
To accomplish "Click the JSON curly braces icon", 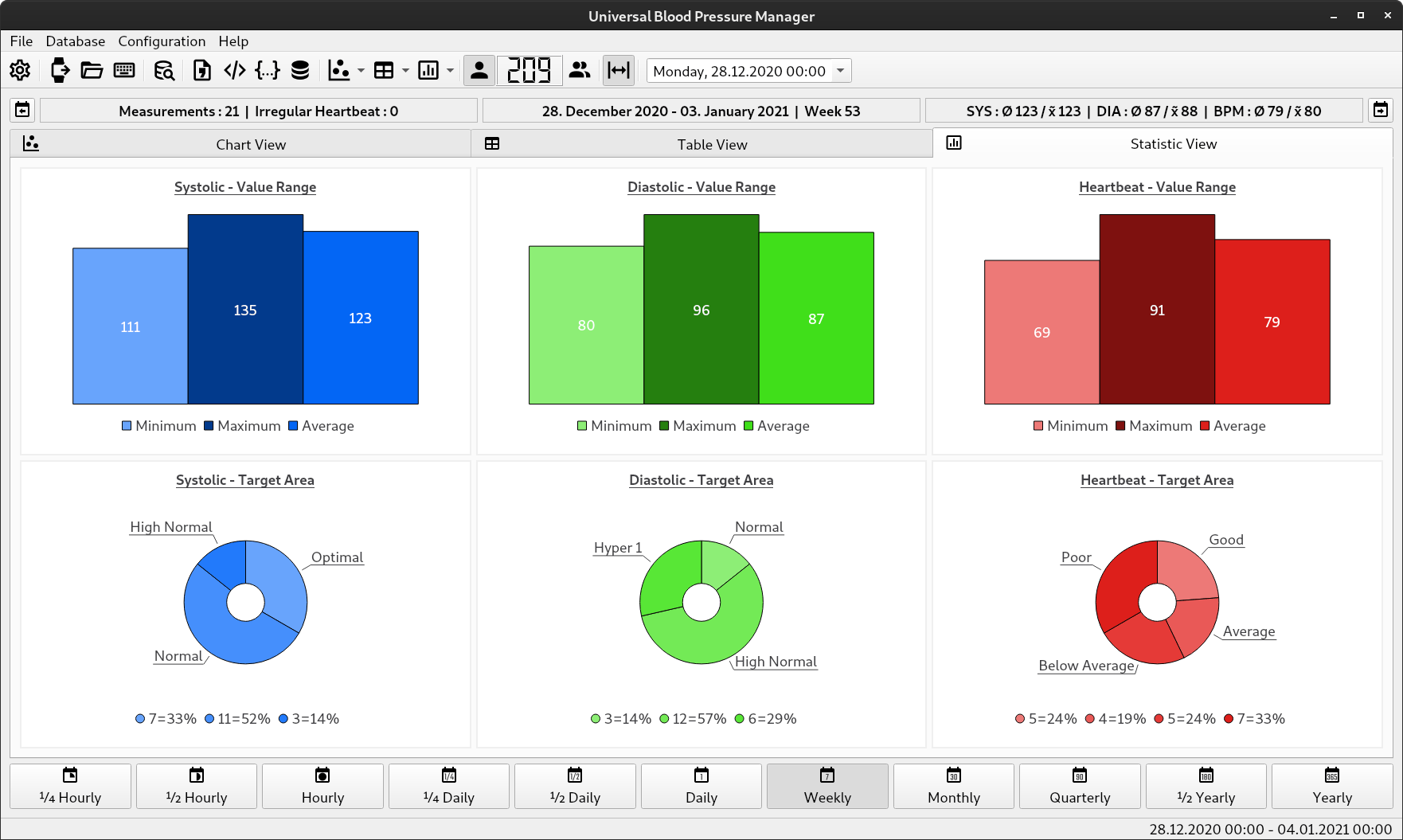I will tap(268, 71).
